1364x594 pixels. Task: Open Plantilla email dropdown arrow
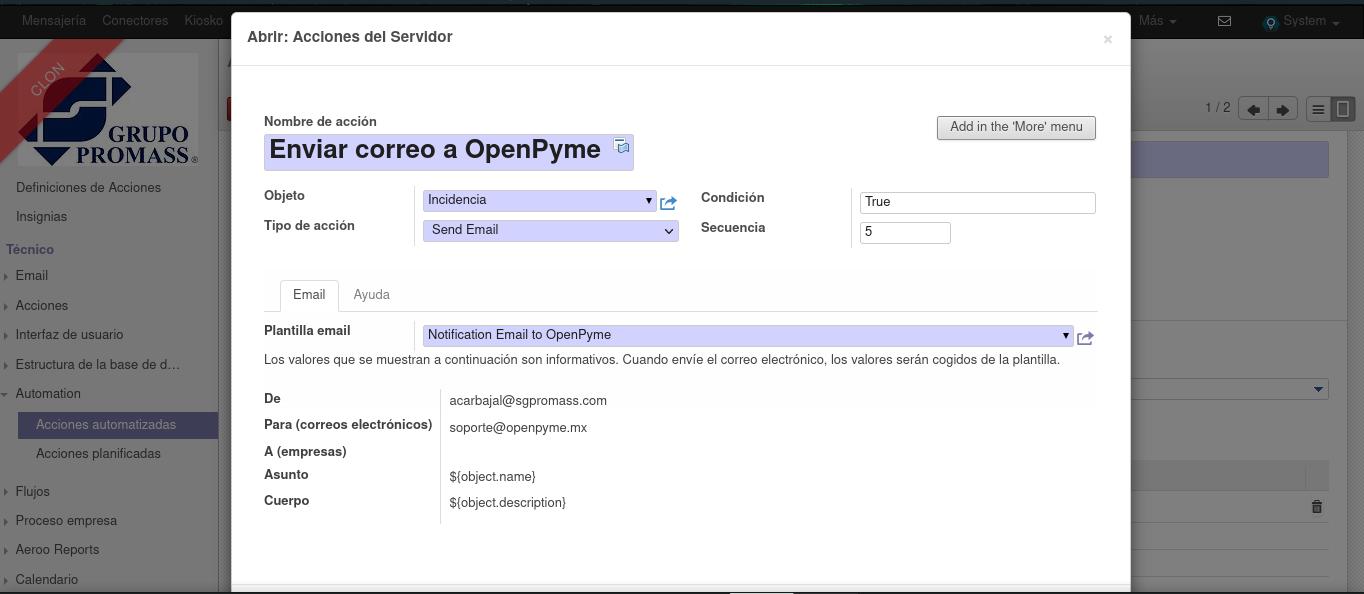(1065, 335)
